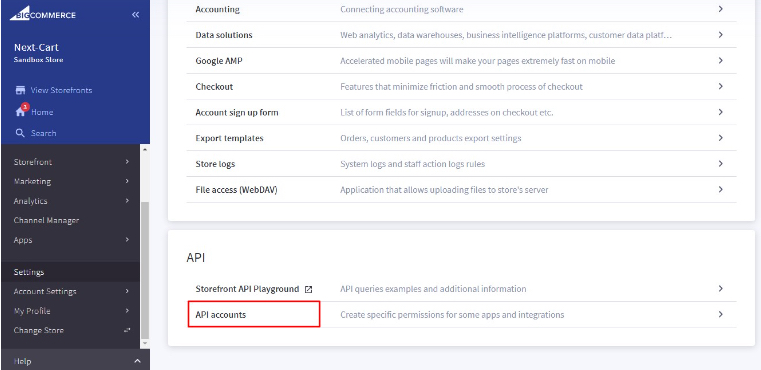Collapse the sidebar with double-chevron icon
Screen dimensions: 761x370
click(135, 15)
